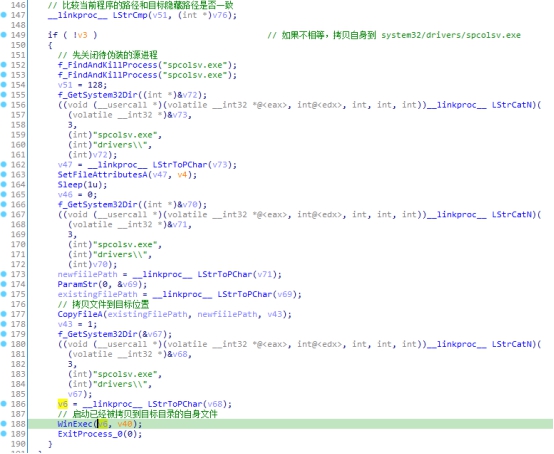
Task: Click "drivers\\" string on line 171
Action: pos(120,254)
